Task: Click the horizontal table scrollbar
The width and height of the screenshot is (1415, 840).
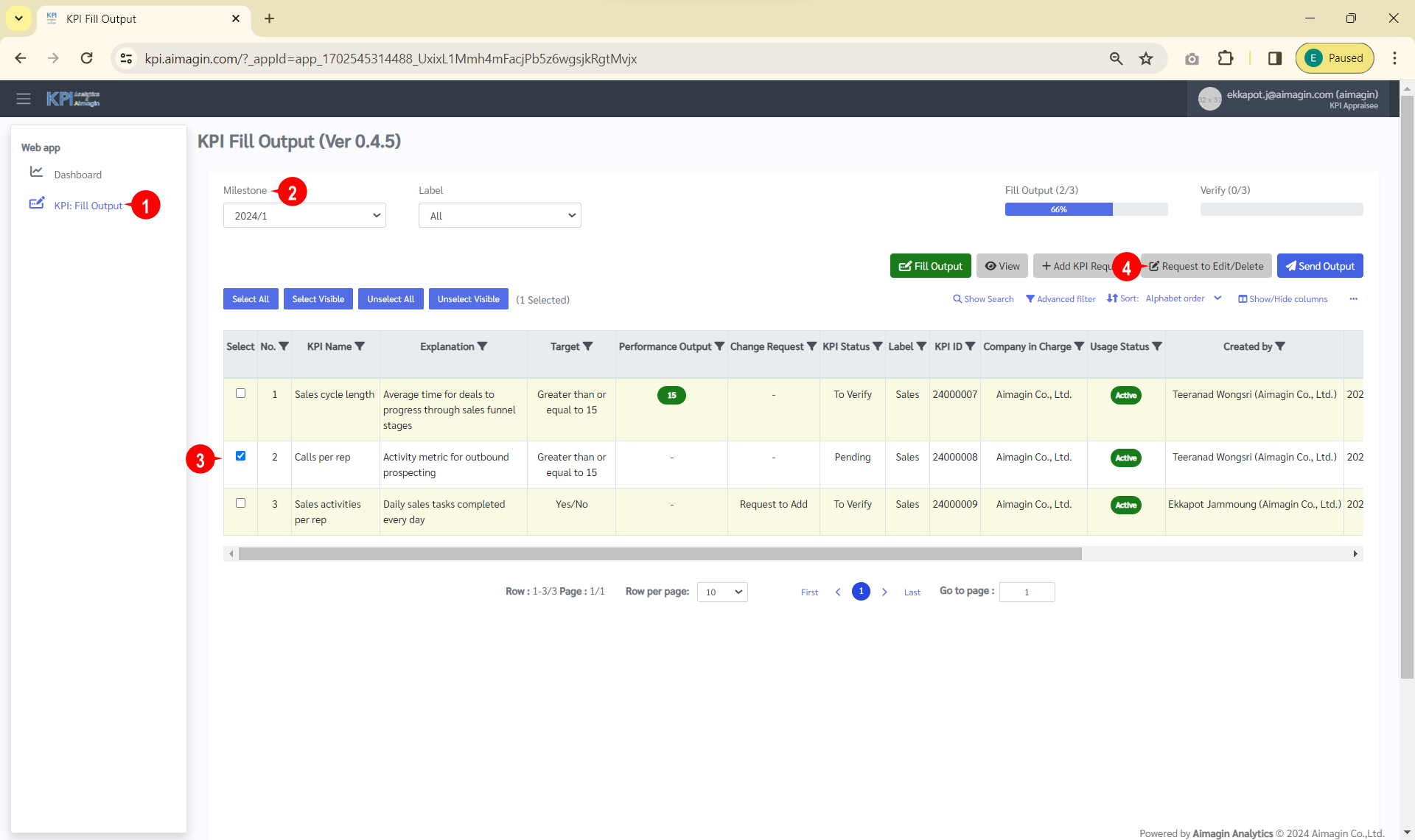Action: tap(660, 553)
